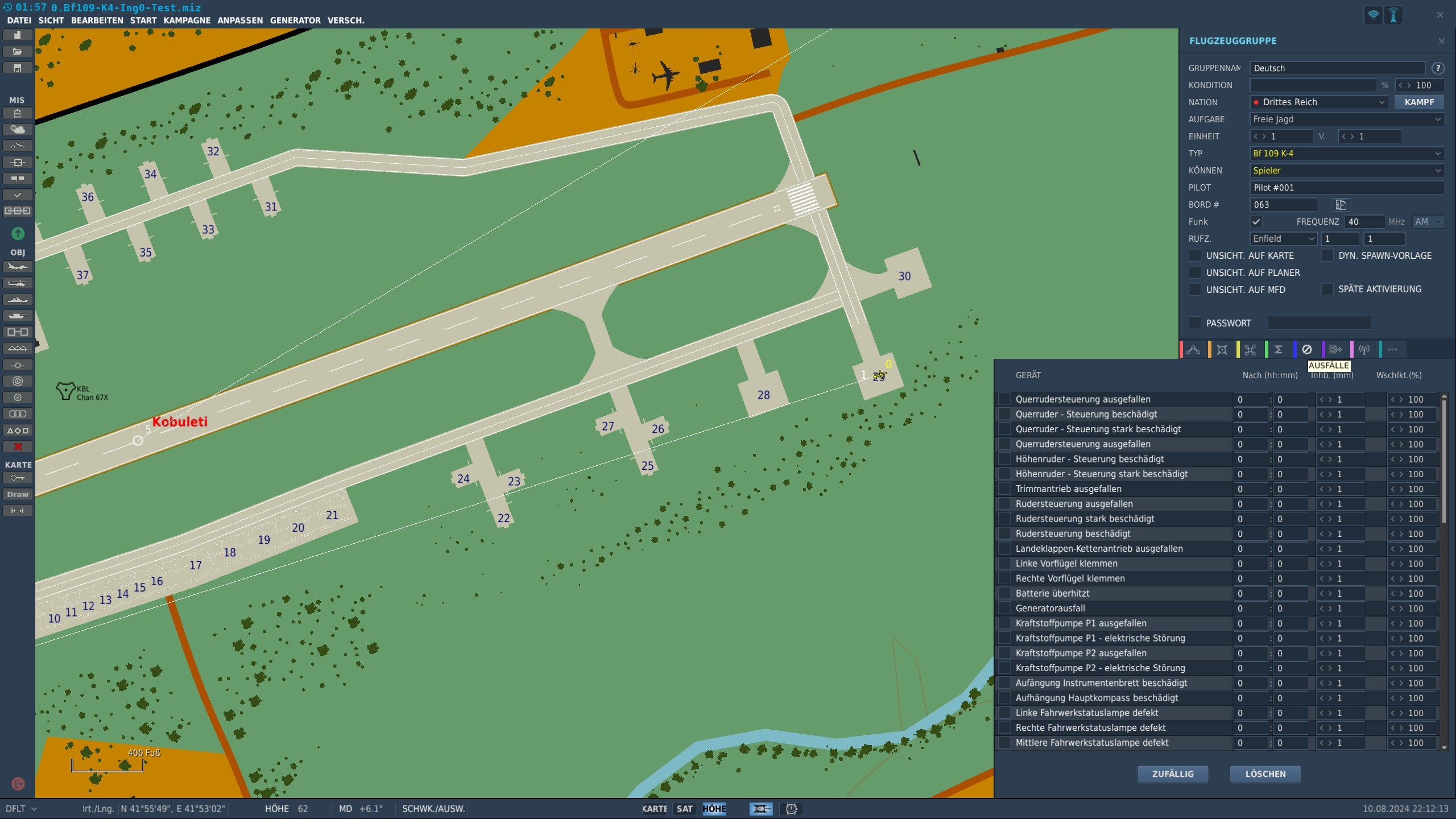Click the new mission file icon

pyautogui.click(x=17, y=35)
